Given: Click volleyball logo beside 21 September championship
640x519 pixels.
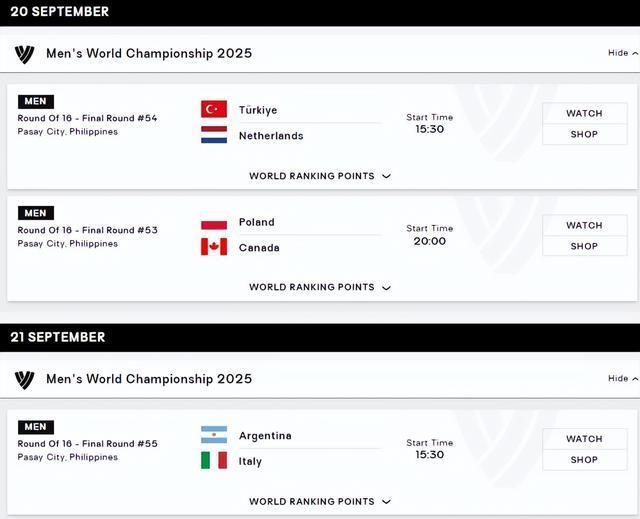Looking at the screenshot, I should [25, 379].
